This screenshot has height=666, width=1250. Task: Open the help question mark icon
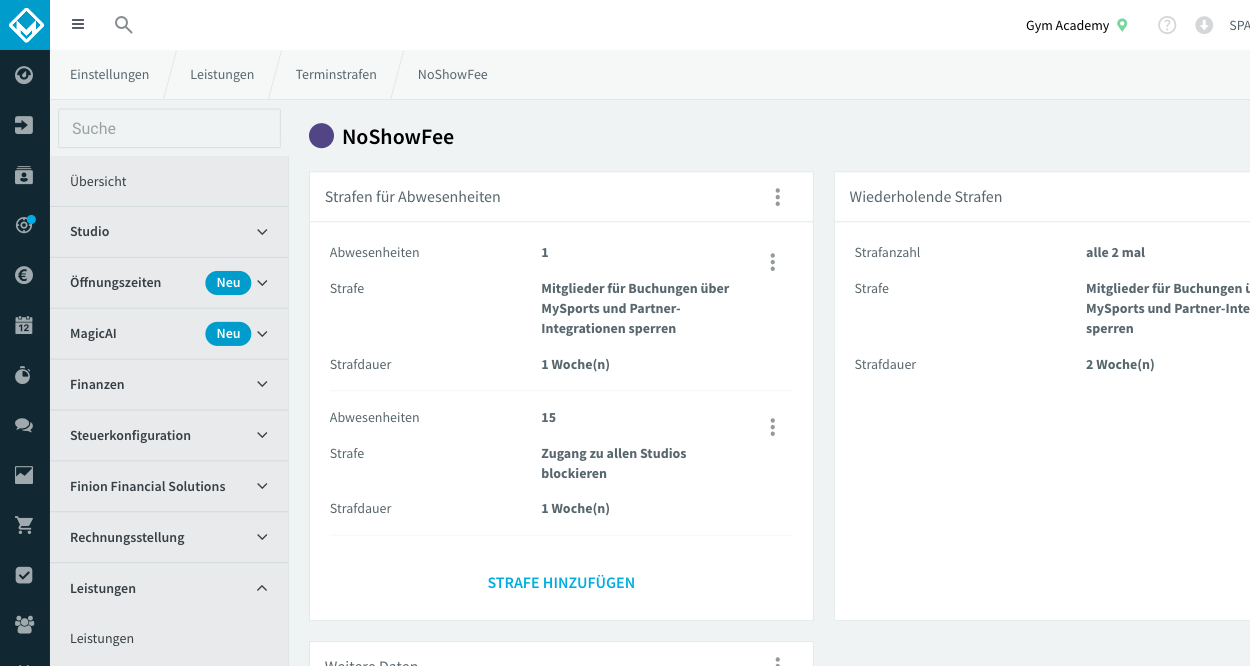click(1167, 25)
